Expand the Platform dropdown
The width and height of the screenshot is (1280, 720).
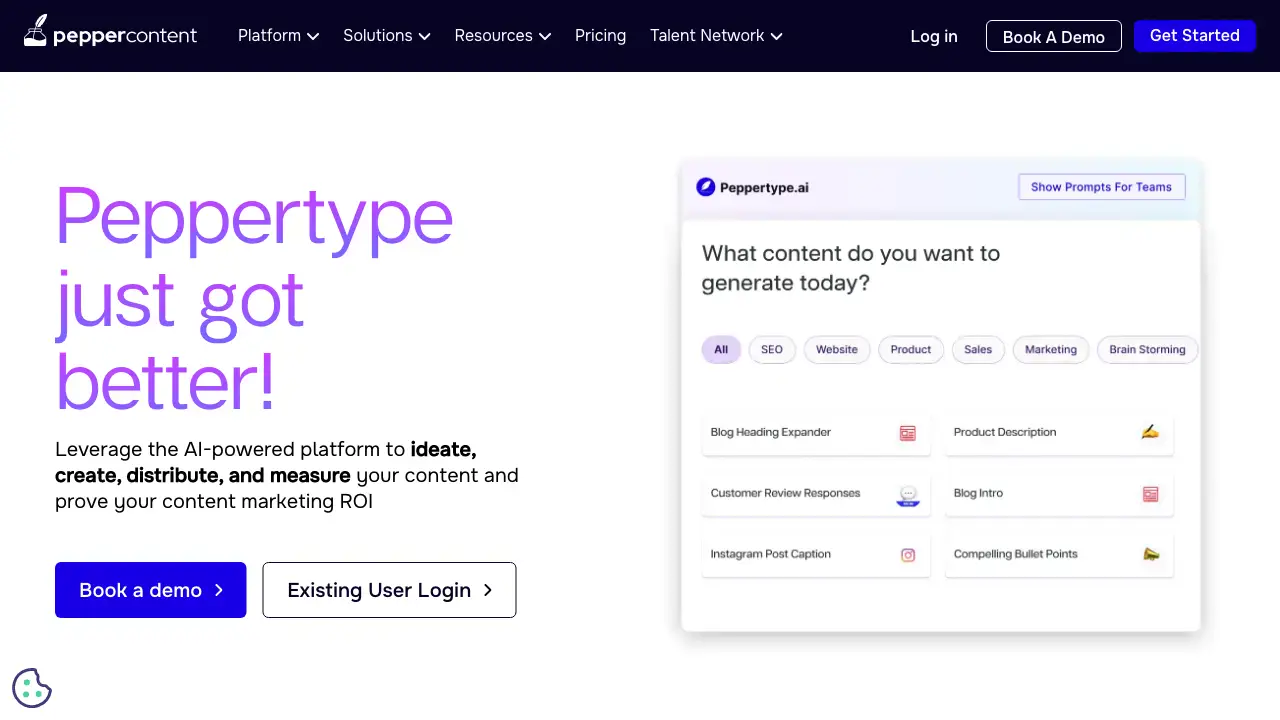(278, 36)
